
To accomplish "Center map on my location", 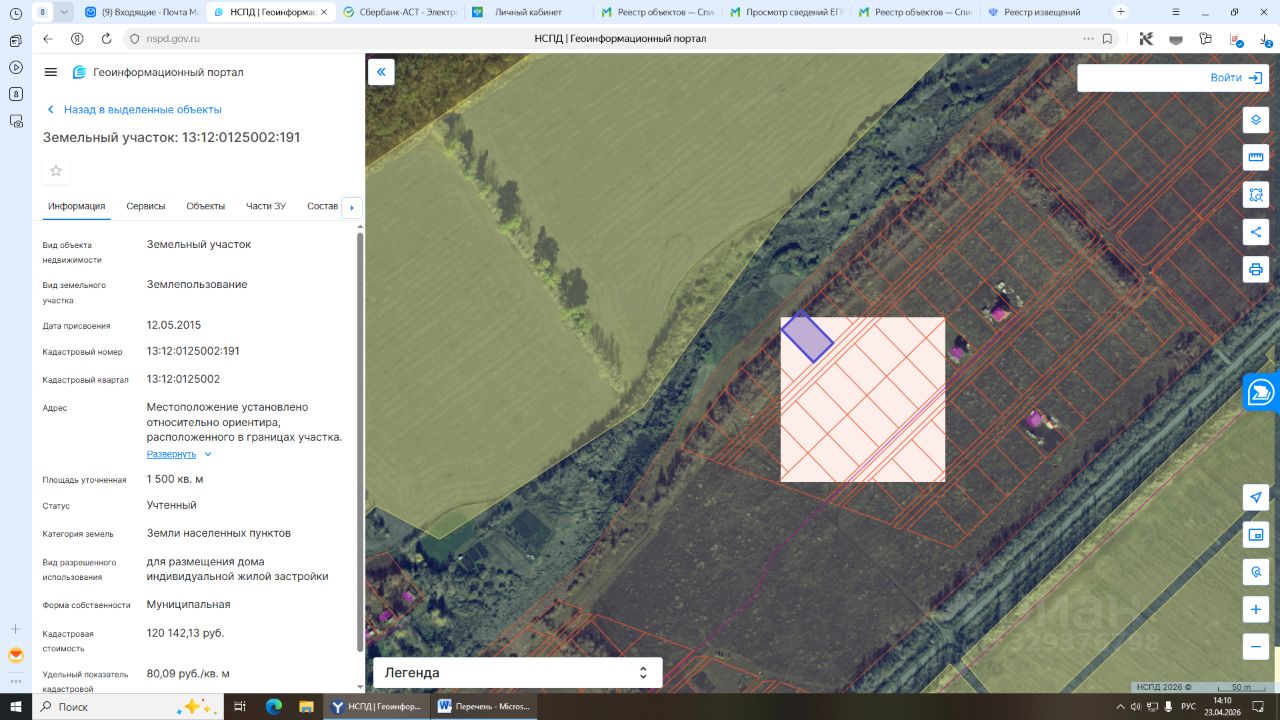I will click(1256, 497).
